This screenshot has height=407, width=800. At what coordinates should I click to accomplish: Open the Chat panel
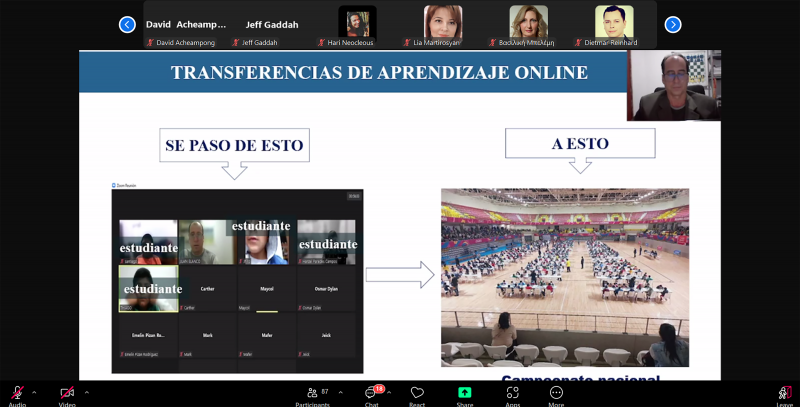(371, 393)
